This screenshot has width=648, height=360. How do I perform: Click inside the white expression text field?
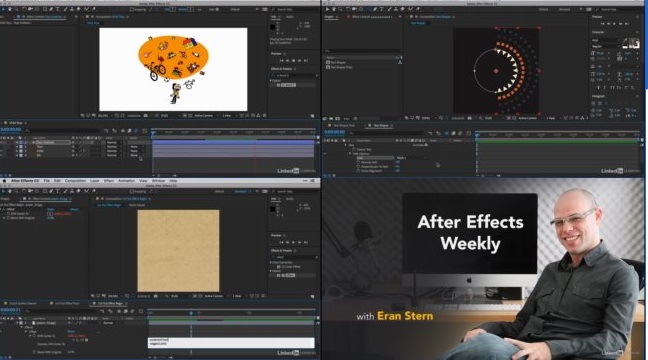tap(231, 343)
